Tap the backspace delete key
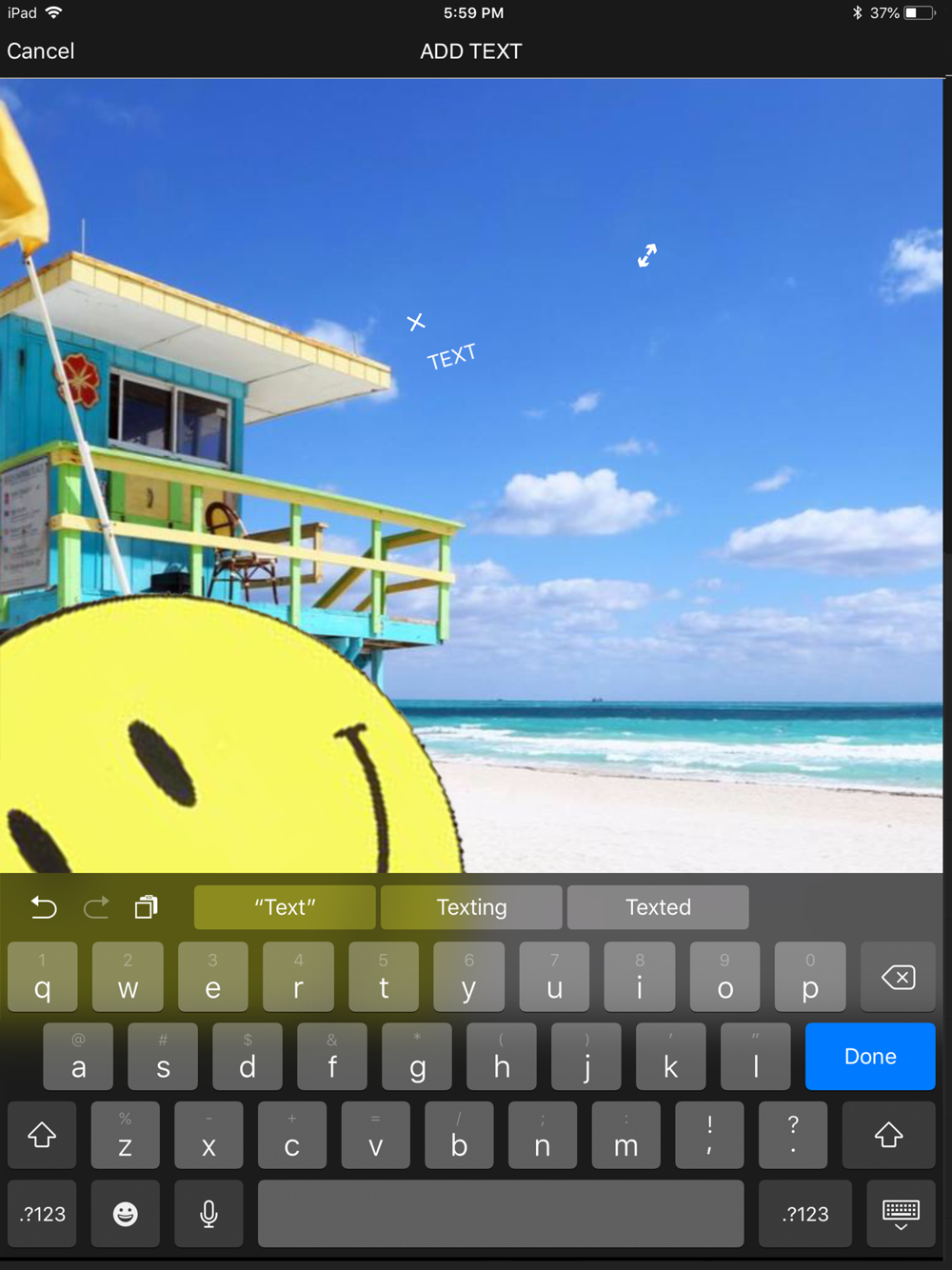Screen dimensions: 952x1270 [x=898, y=977]
